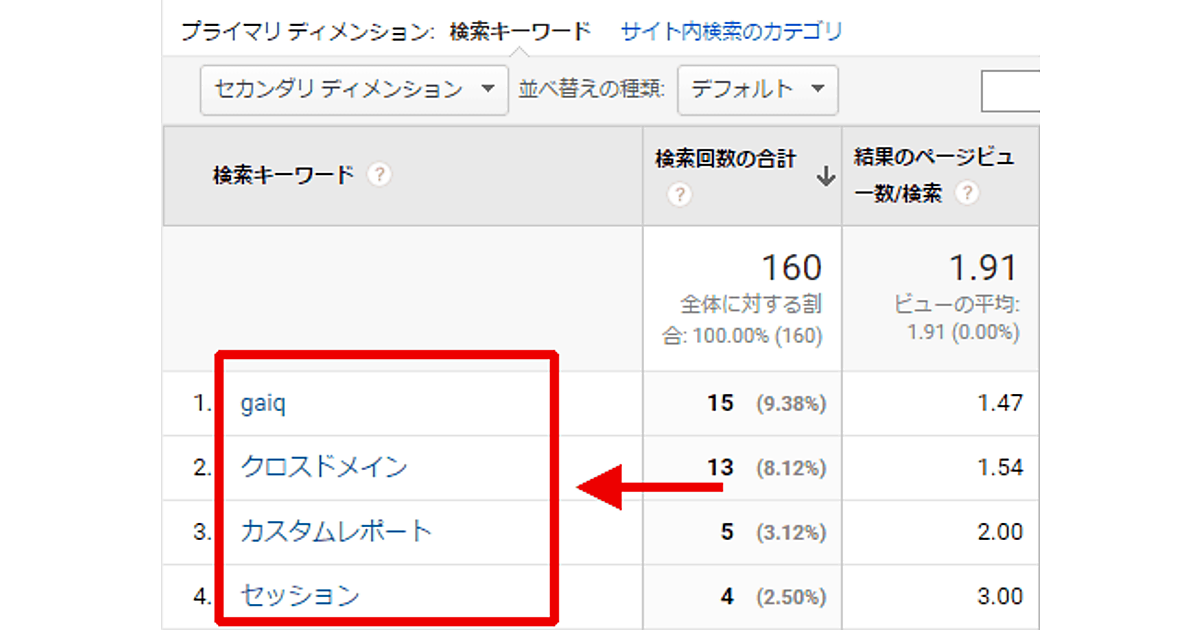Click the table search input field
The image size is (1200, 630).
pos(1010,92)
